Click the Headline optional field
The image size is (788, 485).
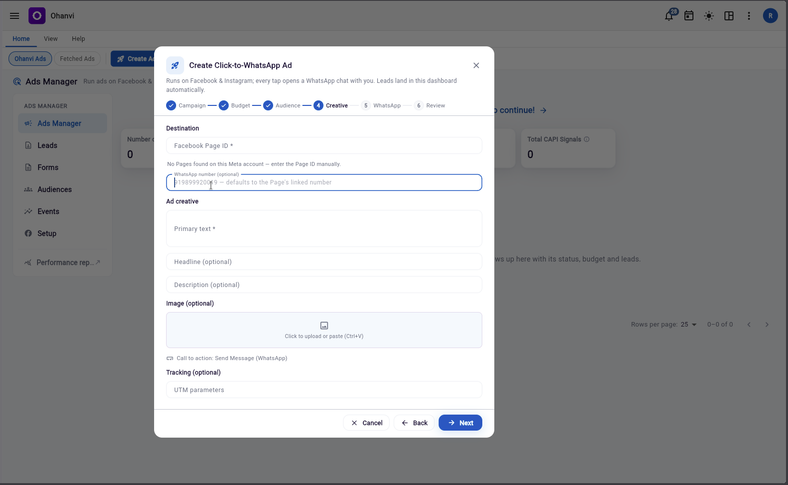coord(324,262)
